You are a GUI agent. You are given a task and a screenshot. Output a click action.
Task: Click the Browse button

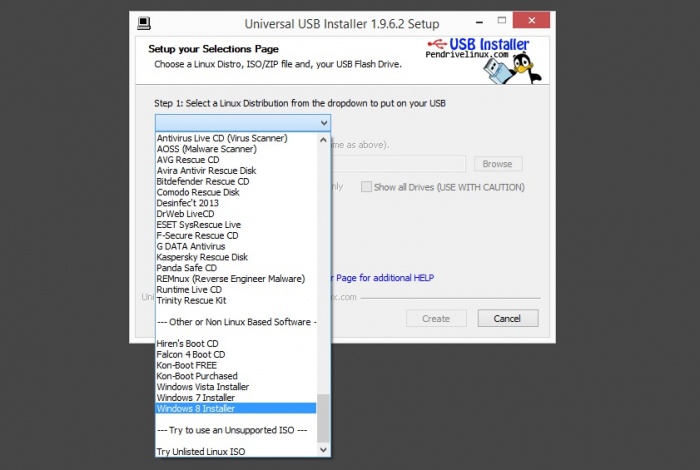click(x=498, y=164)
